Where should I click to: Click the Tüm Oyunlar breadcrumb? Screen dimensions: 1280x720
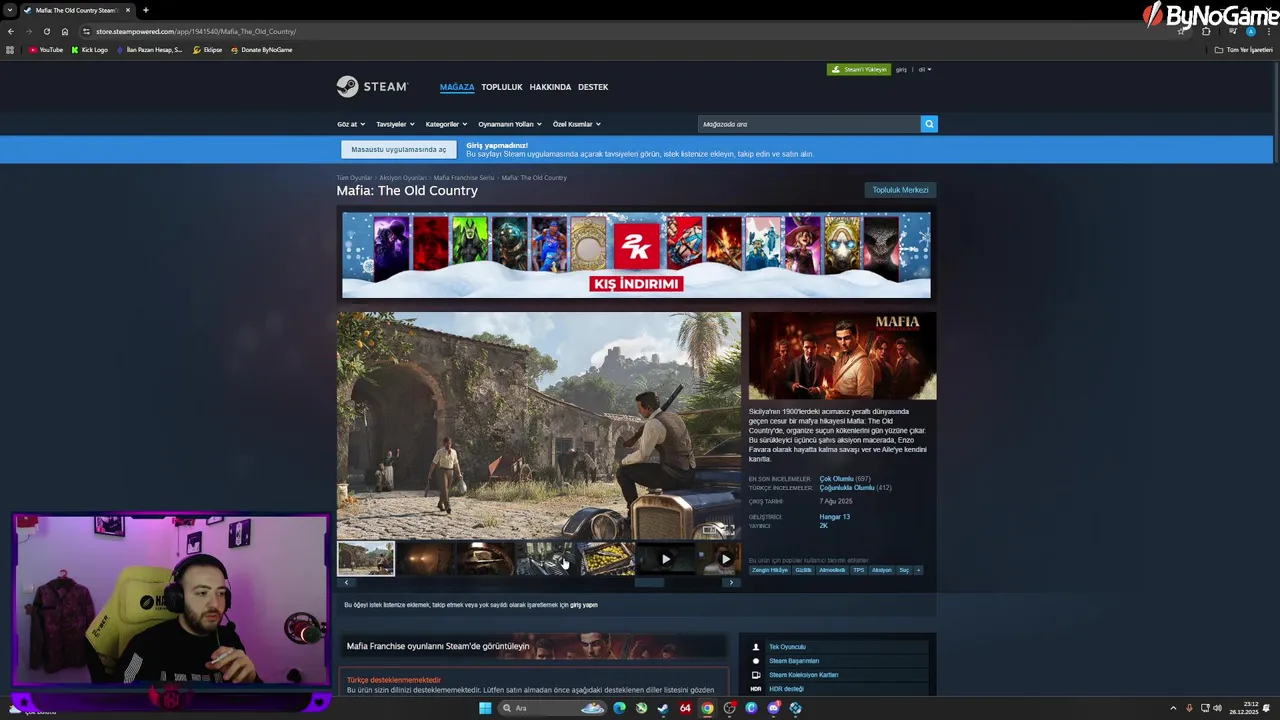pos(354,178)
